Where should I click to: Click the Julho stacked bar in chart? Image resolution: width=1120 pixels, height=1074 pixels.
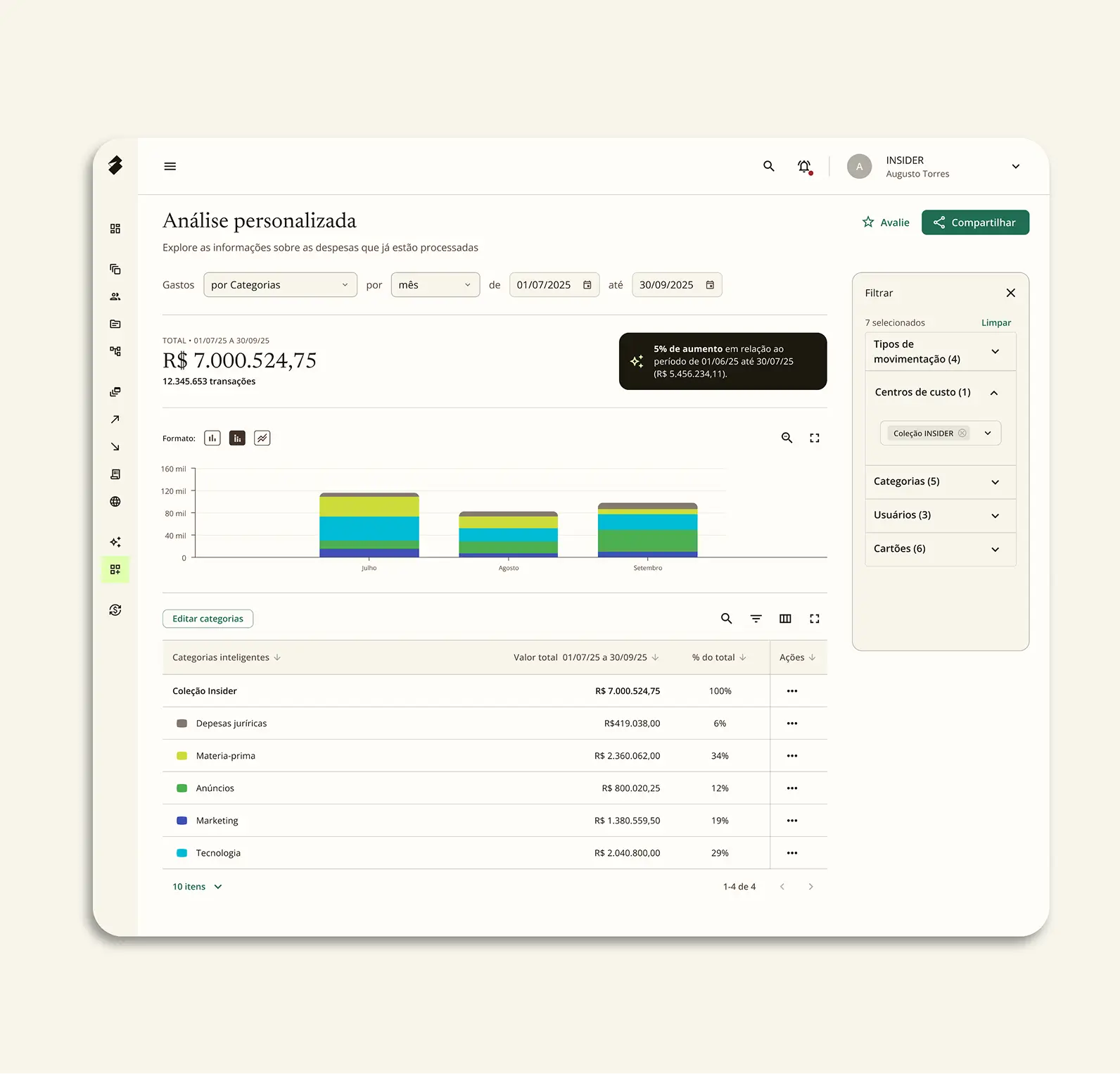pos(369,525)
